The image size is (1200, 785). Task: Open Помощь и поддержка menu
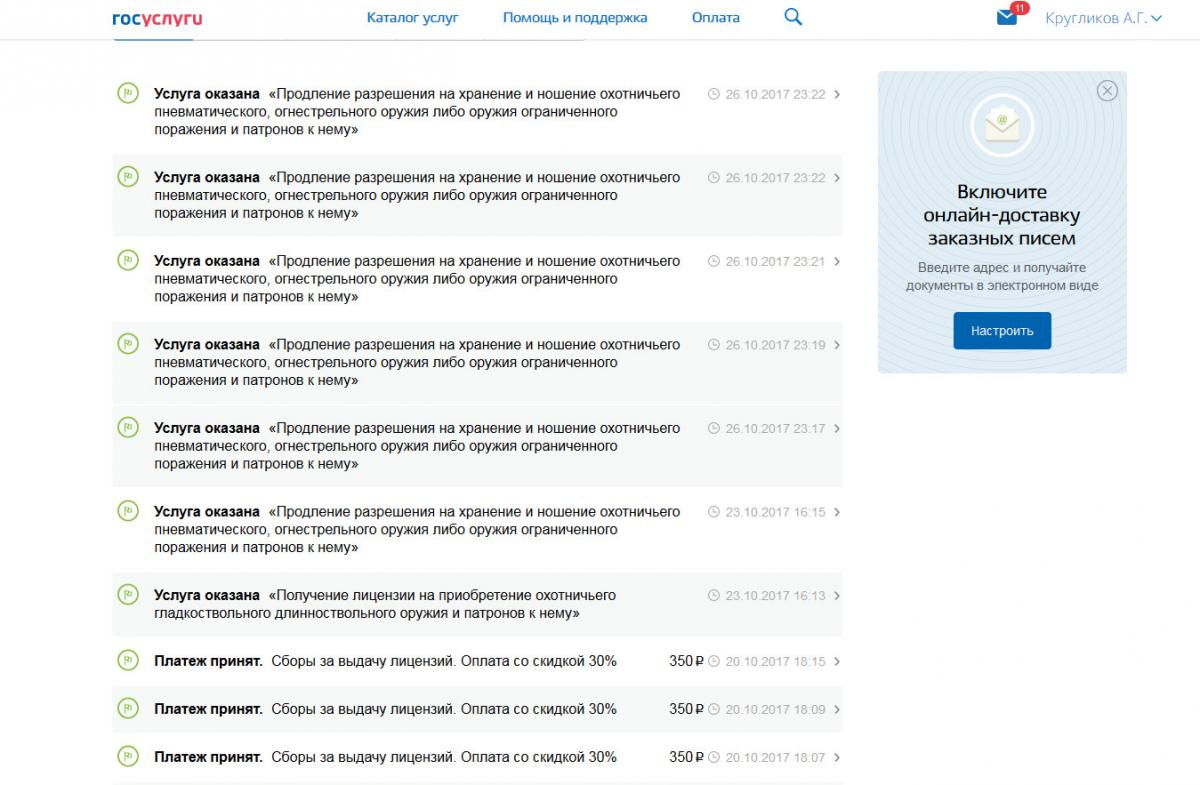coord(575,18)
